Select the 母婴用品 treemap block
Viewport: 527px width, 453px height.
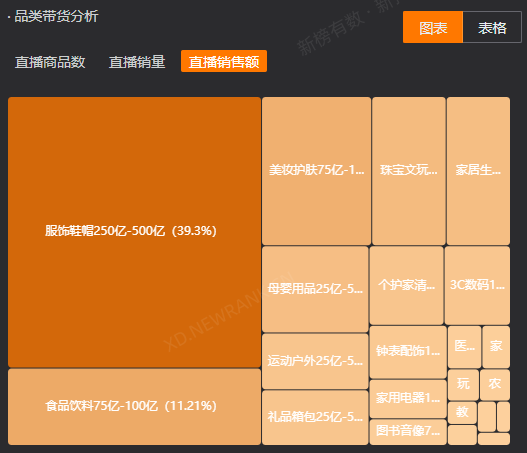click(315, 289)
